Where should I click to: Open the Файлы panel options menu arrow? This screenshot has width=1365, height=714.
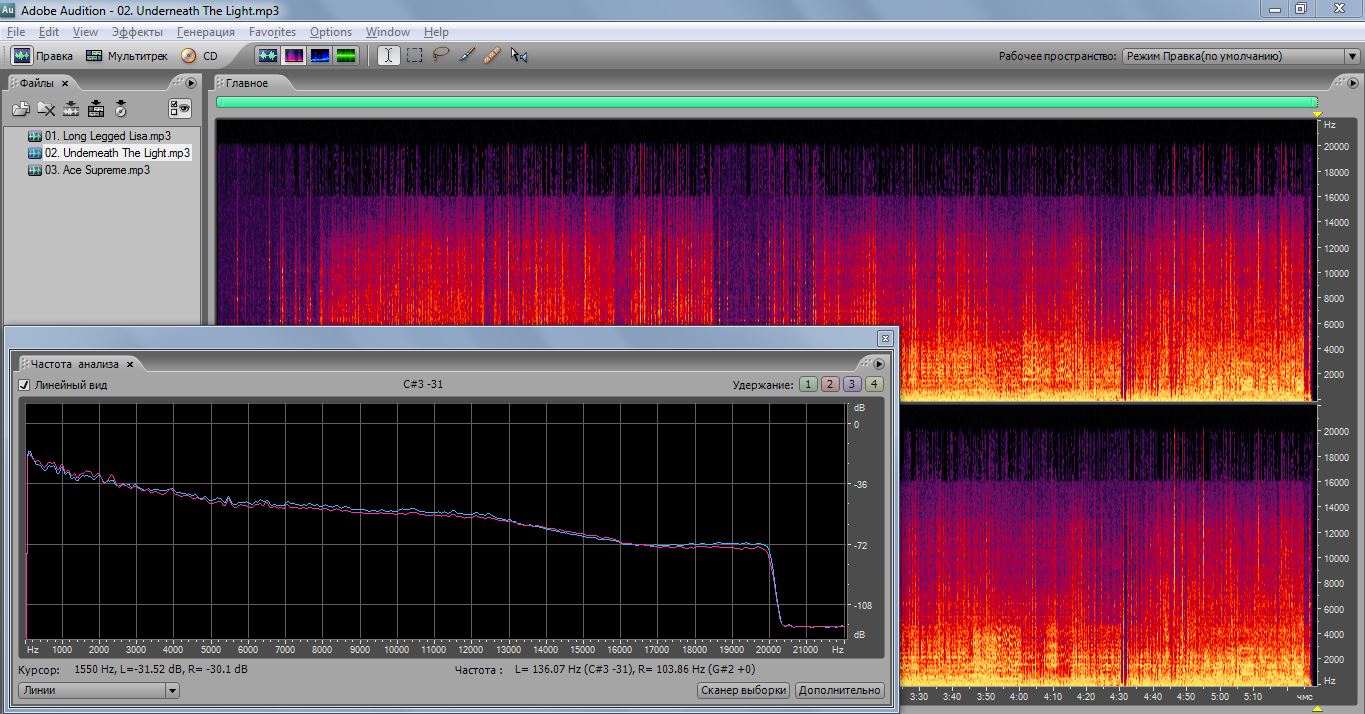tap(190, 83)
